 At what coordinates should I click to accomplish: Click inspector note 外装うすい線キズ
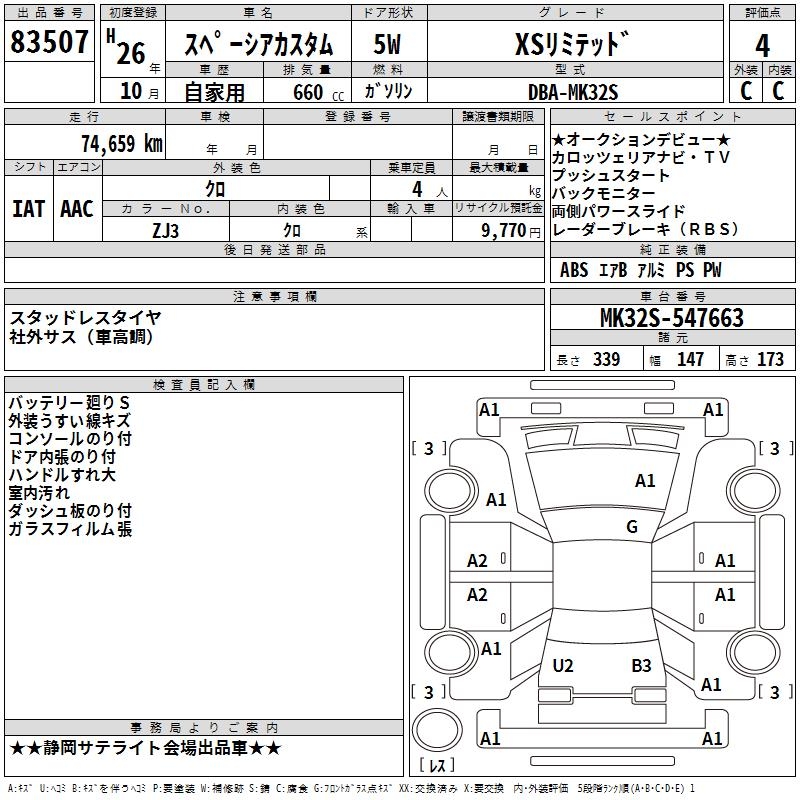(x=70, y=420)
